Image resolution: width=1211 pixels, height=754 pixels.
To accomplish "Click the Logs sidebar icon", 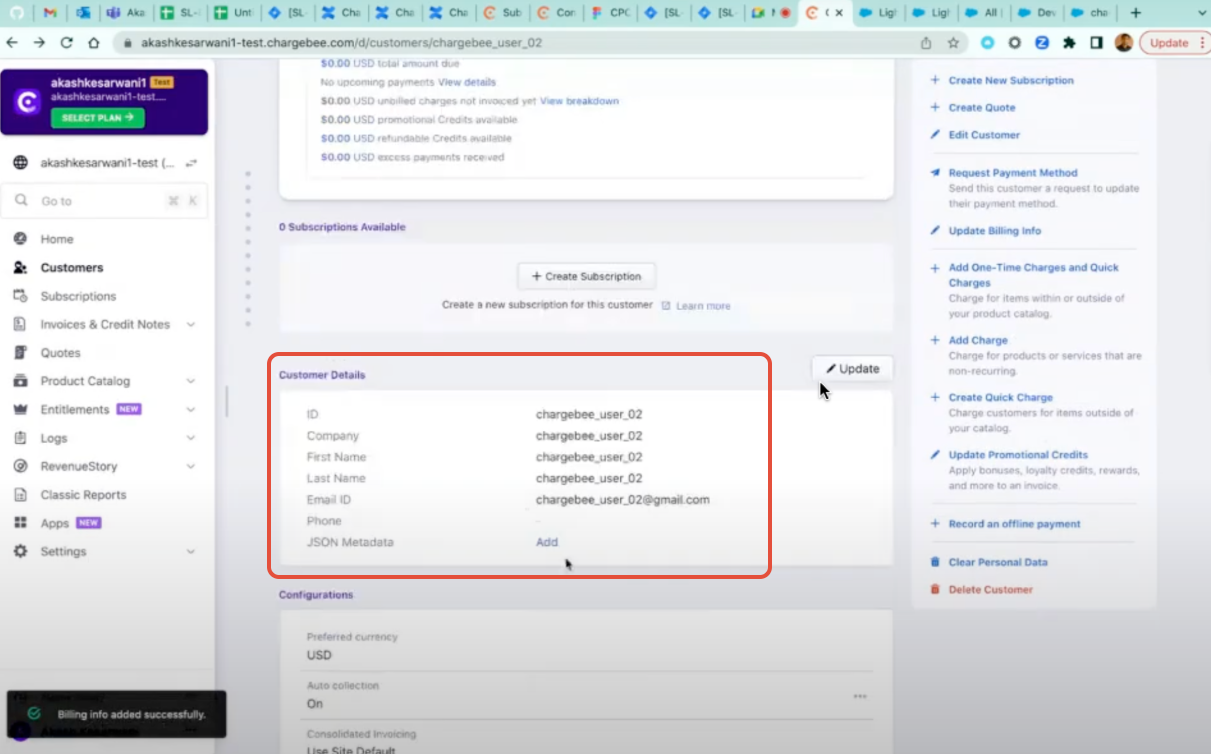I will [20, 438].
